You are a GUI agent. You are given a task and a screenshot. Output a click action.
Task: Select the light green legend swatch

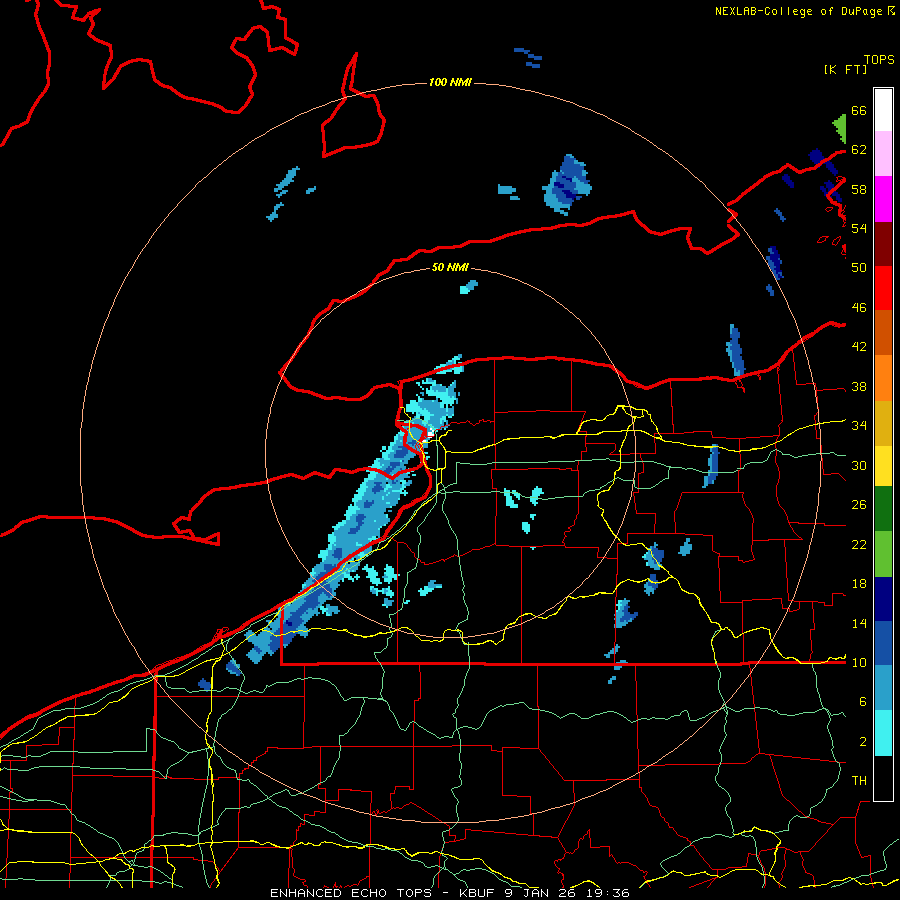pyautogui.click(x=883, y=553)
